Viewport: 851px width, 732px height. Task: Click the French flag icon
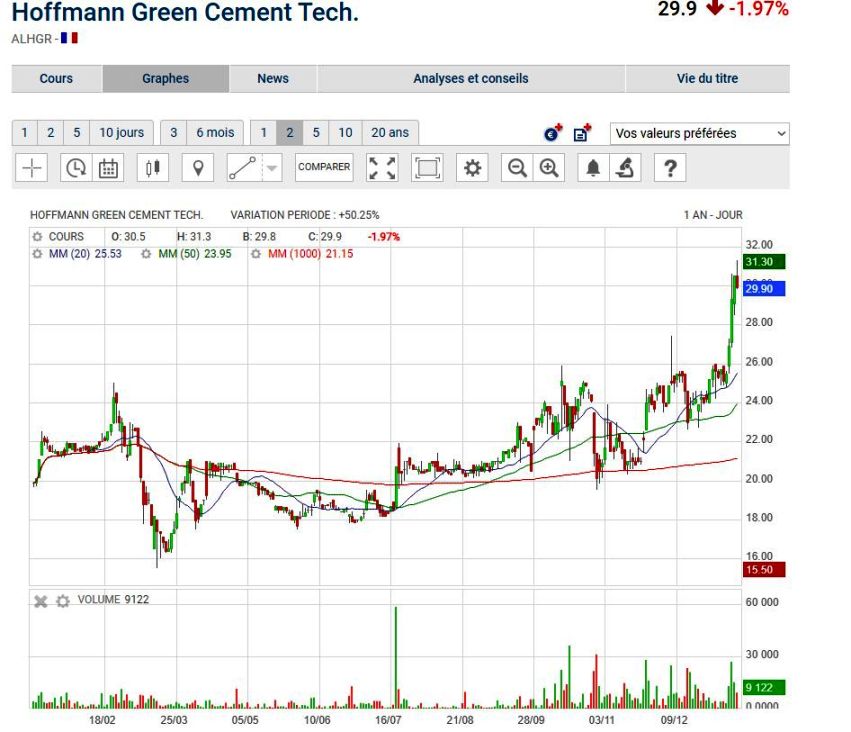click(x=69, y=38)
